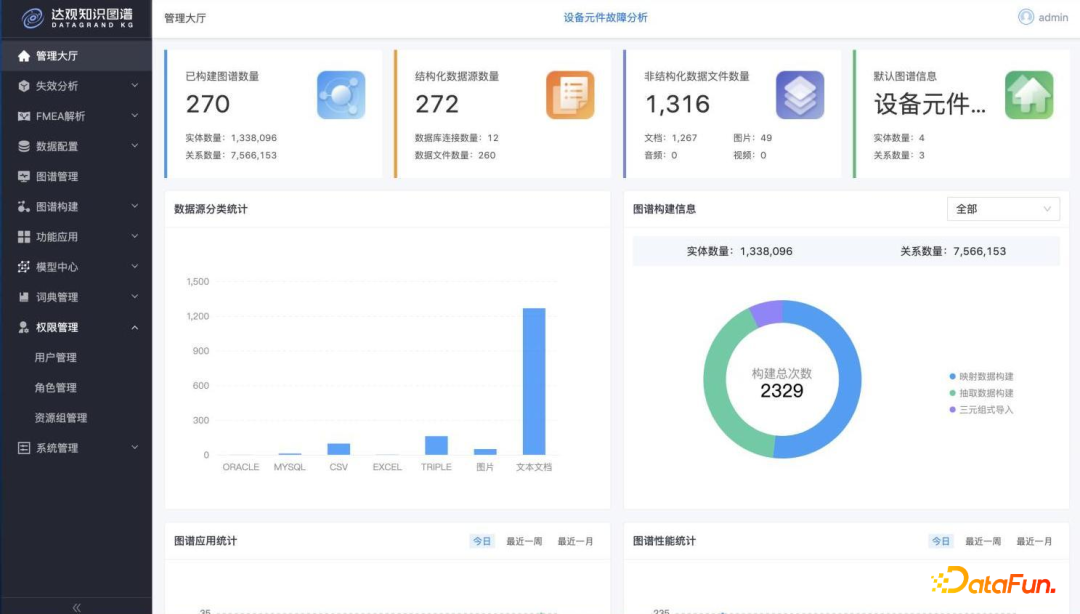Expand the 系统管理 submenu chevron

coord(135,447)
